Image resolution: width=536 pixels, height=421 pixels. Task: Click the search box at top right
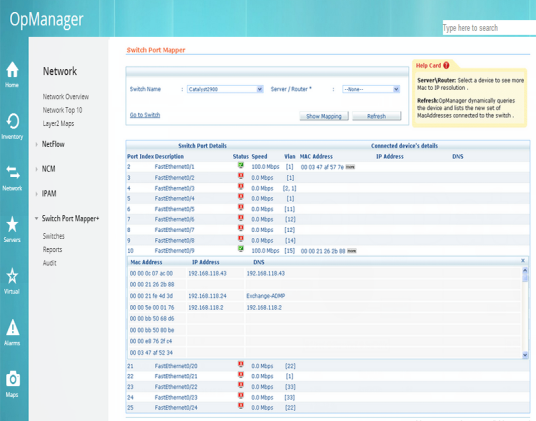click(489, 28)
